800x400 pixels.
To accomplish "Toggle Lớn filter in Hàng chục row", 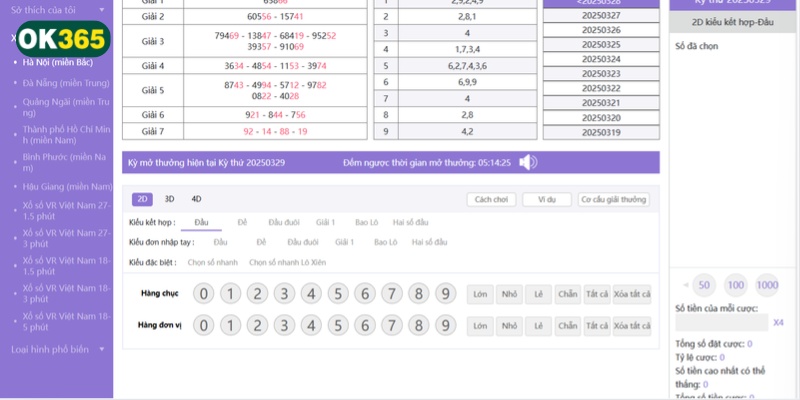I will pos(481,293).
